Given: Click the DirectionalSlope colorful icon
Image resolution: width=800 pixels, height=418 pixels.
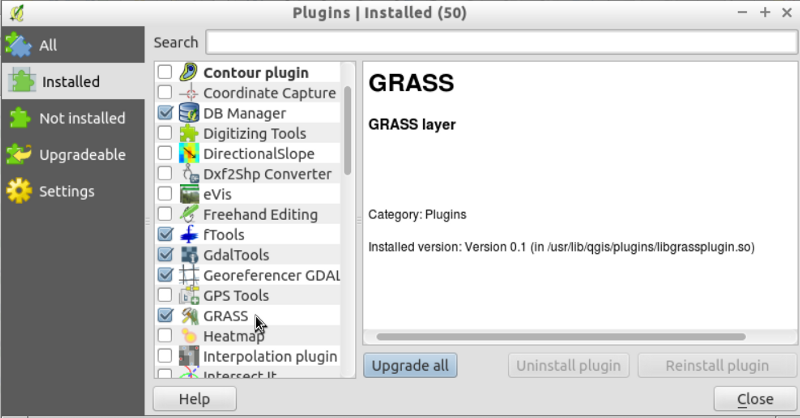Looking at the screenshot, I should tap(189, 154).
